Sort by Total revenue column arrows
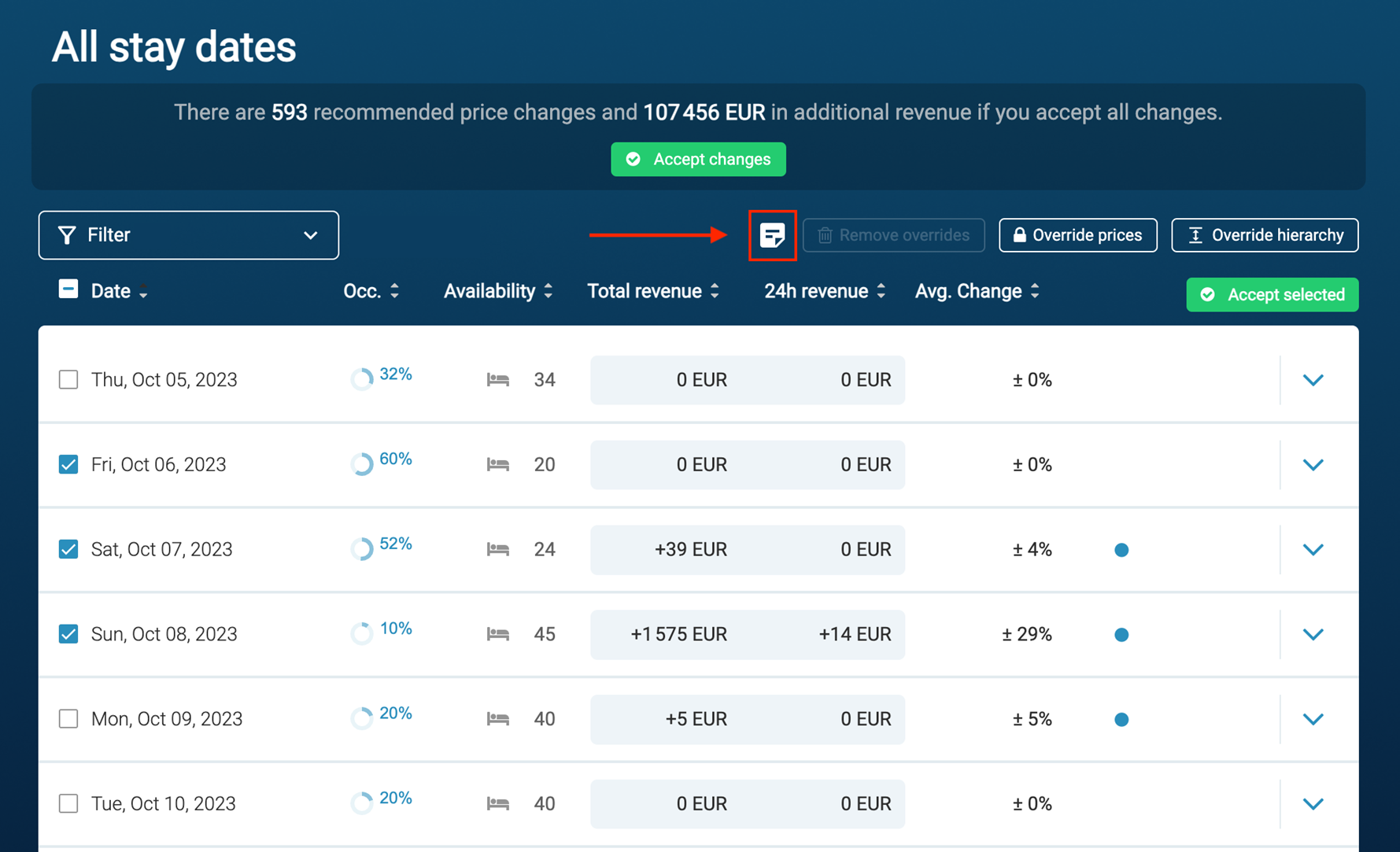The width and height of the screenshot is (1400, 852). [715, 291]
